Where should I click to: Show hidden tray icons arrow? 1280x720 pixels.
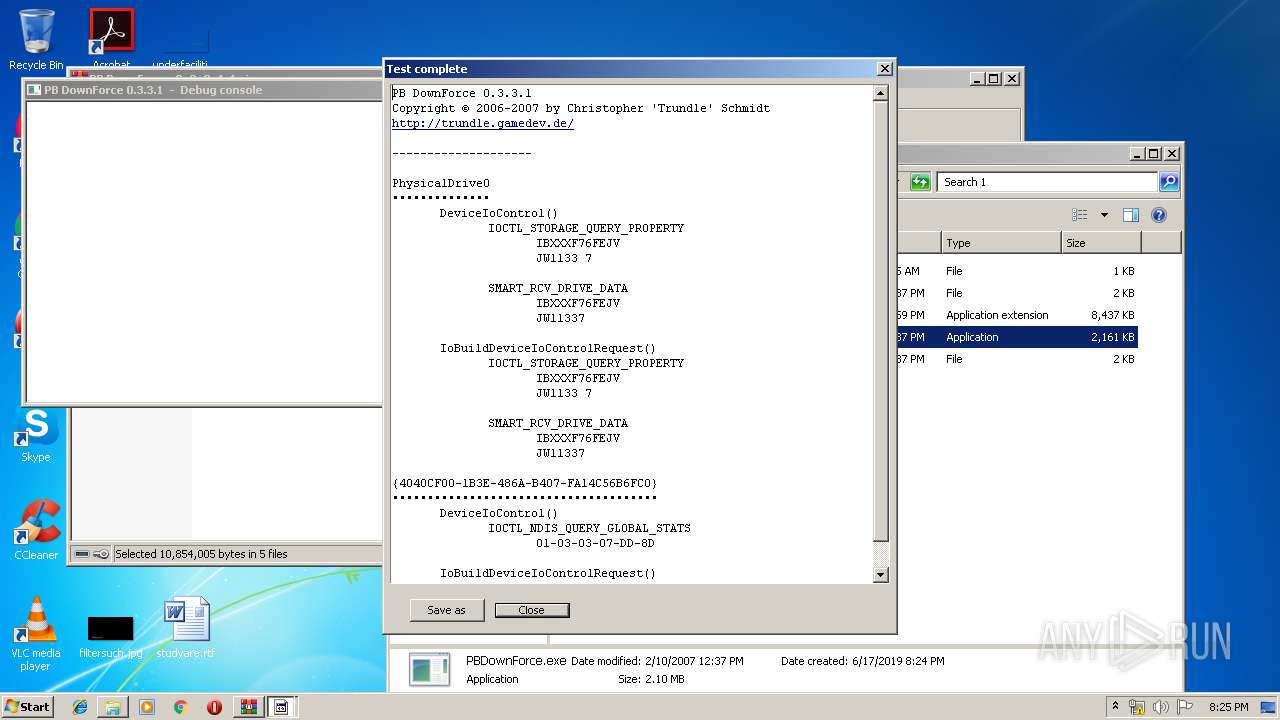(1115, 707)
